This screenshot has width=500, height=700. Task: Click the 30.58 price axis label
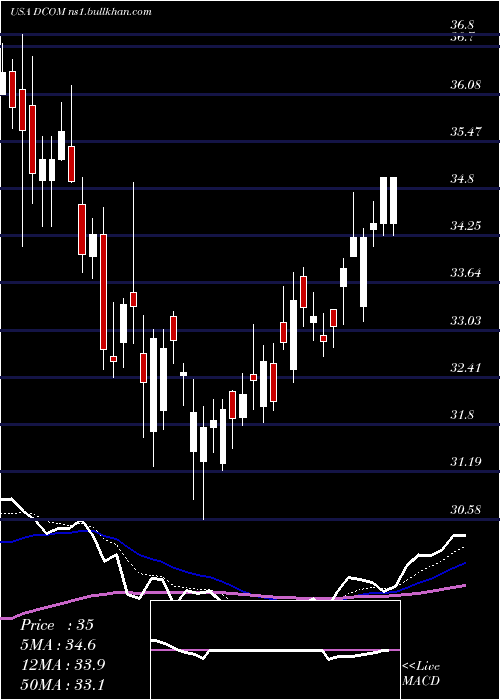pyautogui.click(x=466, y=509)
